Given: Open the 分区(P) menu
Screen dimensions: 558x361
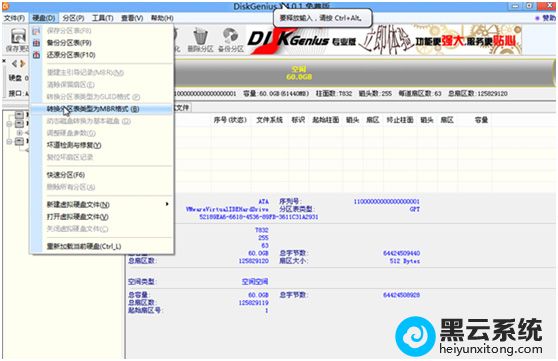Looking at the screenshot, I should (x=73, y=18).
